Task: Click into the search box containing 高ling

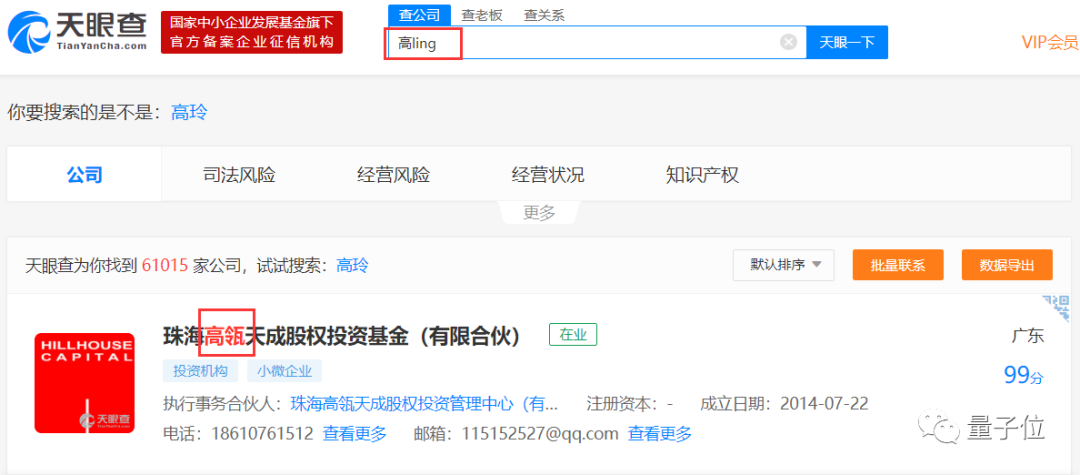Action: pos(596,42)
